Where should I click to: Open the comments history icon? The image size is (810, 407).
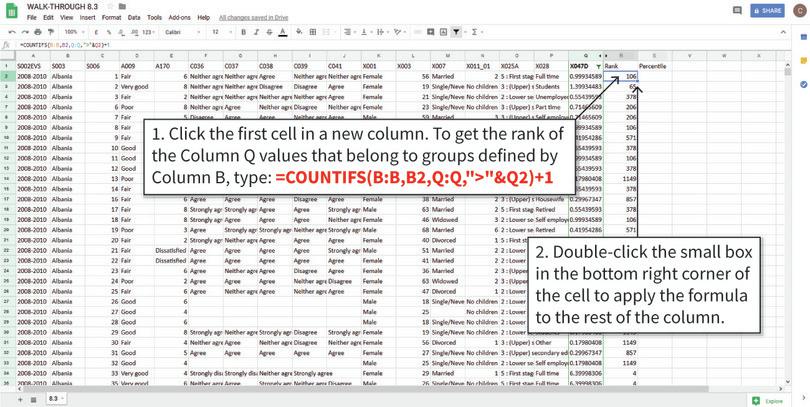click(x=737, y=10)
